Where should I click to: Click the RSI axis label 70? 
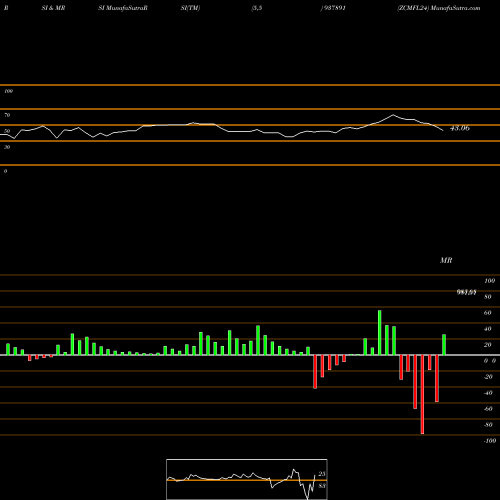pos(7,115)
